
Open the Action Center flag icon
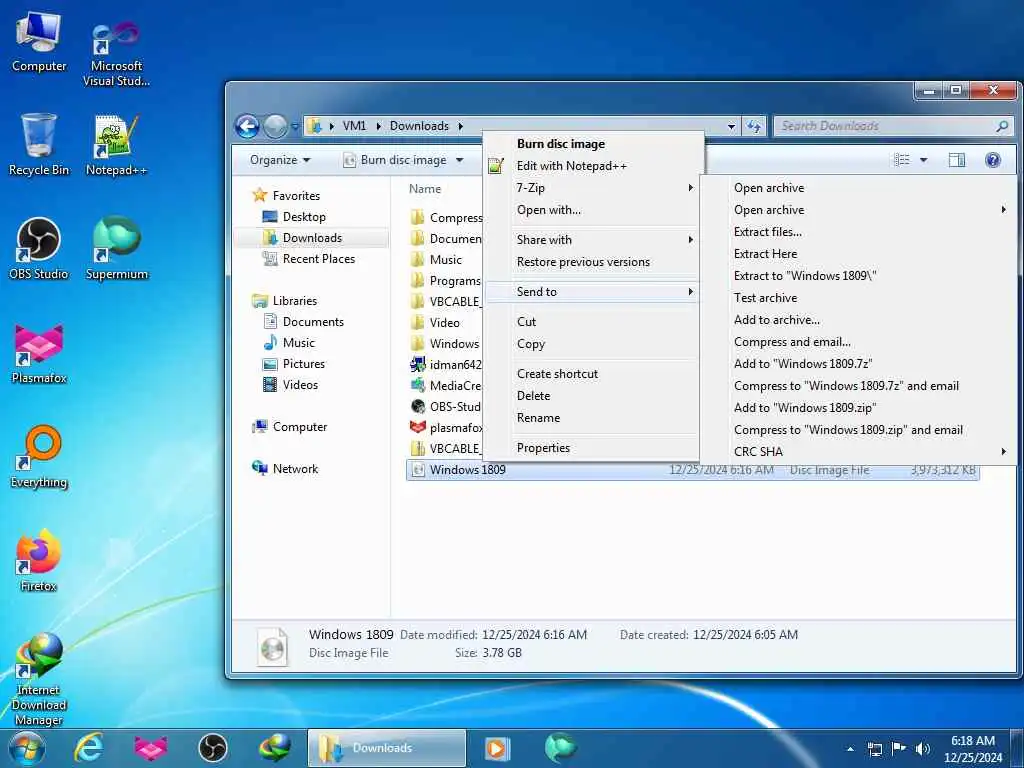click(899, 749)
